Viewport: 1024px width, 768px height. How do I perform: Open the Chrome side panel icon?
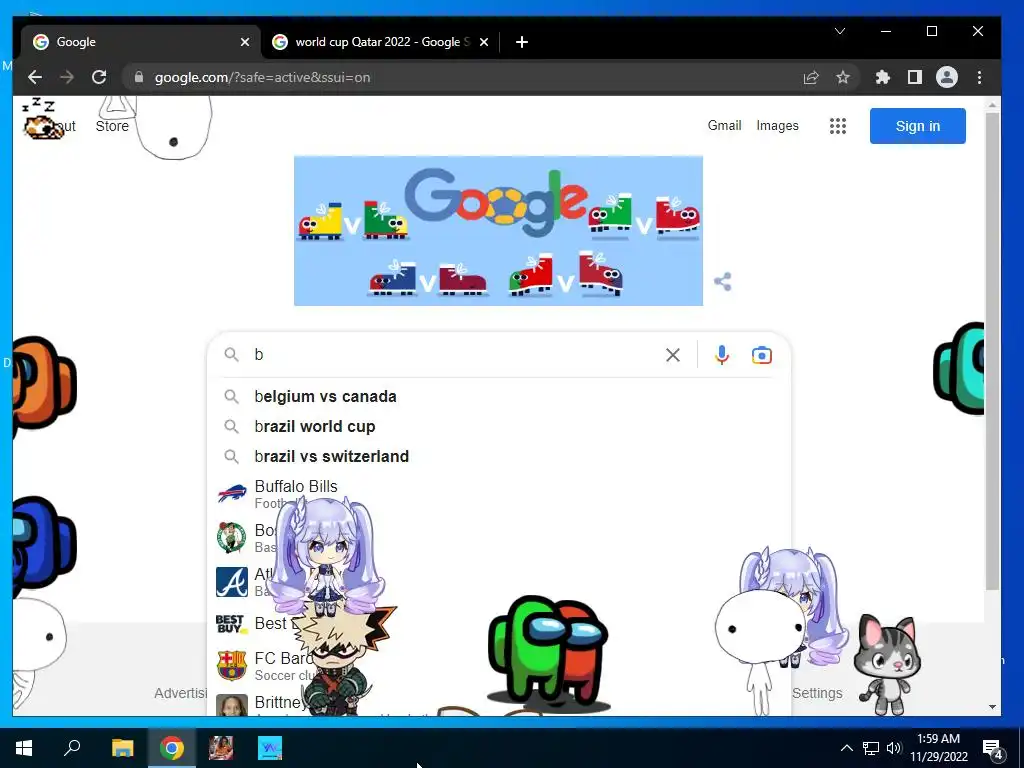coord(915,77)
